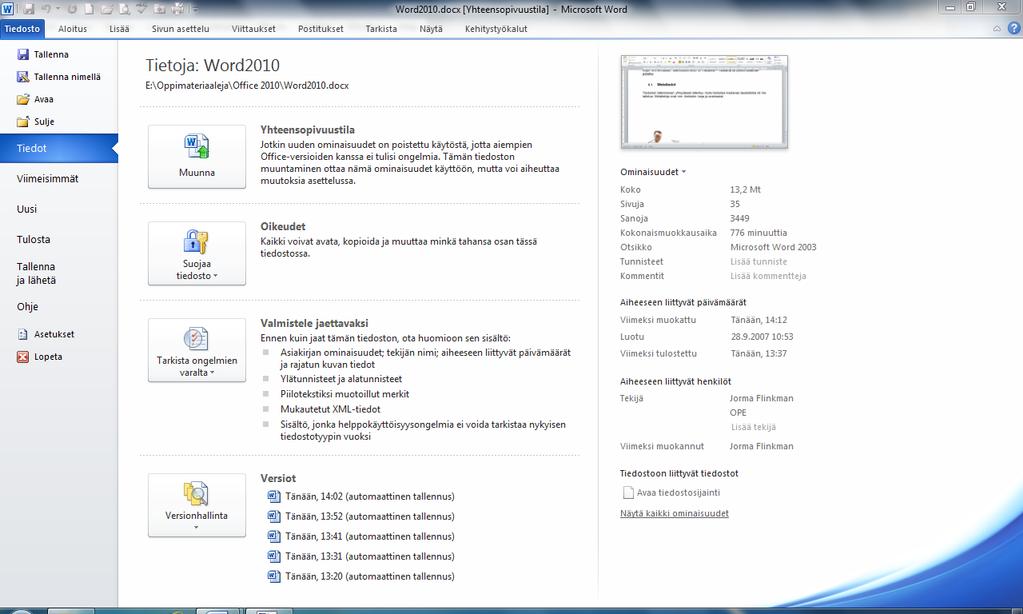This screenshot has height=614, width=1023.
Task: Switch to the Lisää ribbon tab
Action: 119,29
